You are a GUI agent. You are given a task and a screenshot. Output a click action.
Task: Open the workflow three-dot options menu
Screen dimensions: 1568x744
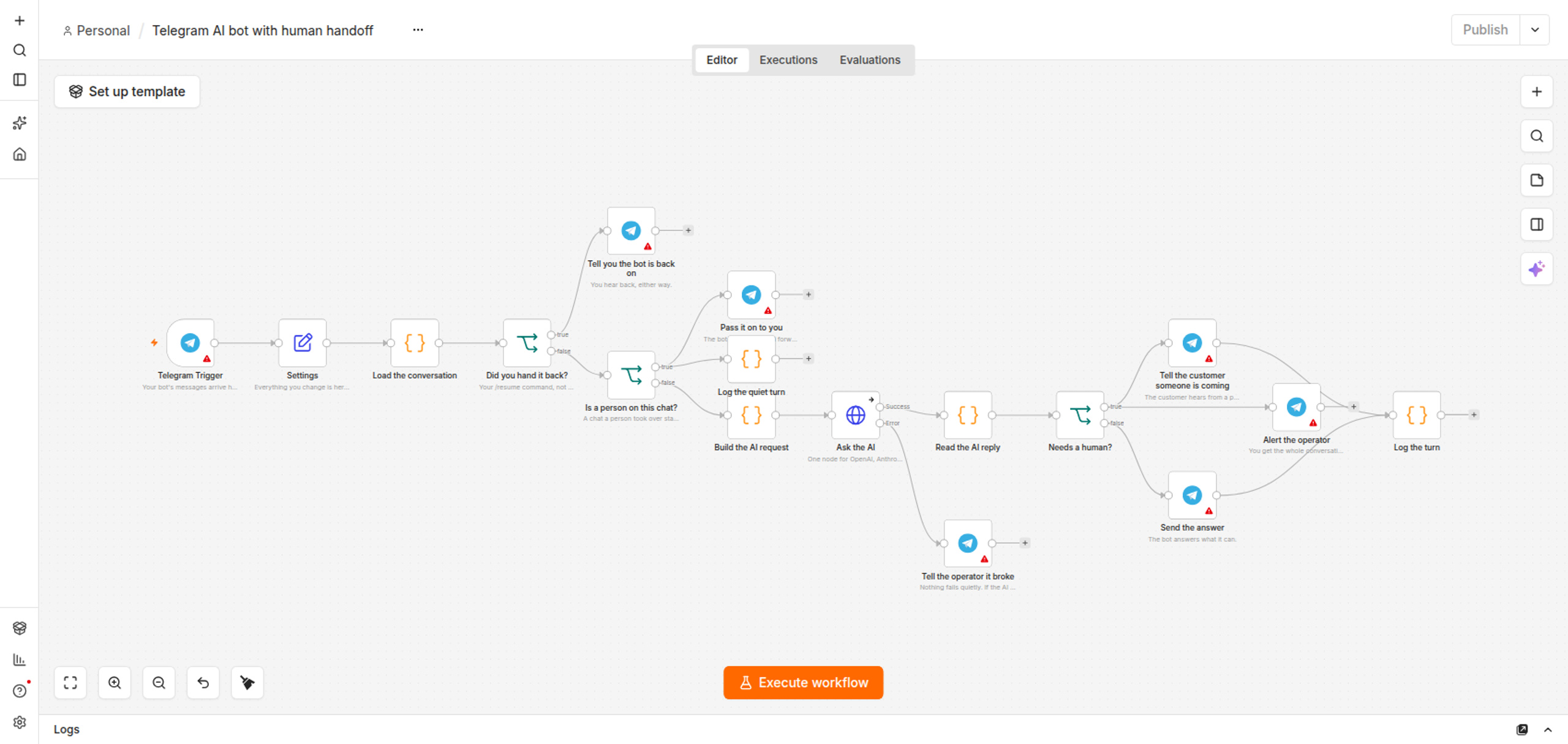[x=418, y=30]
